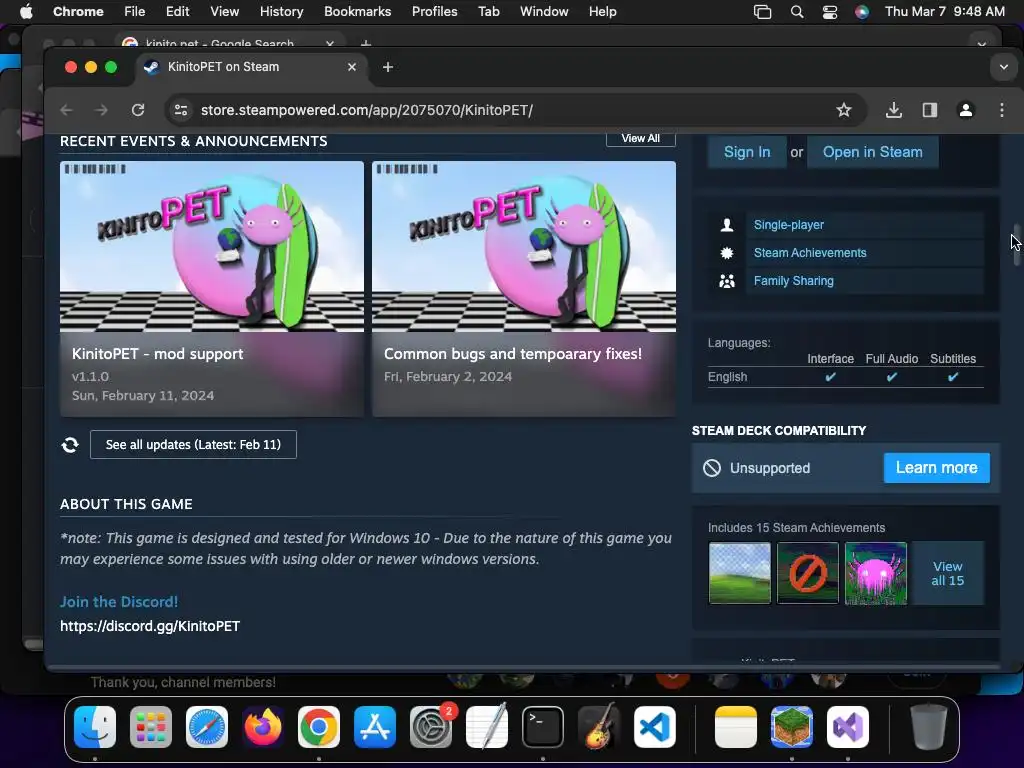View site information icon in address bar

pos(181,110)
